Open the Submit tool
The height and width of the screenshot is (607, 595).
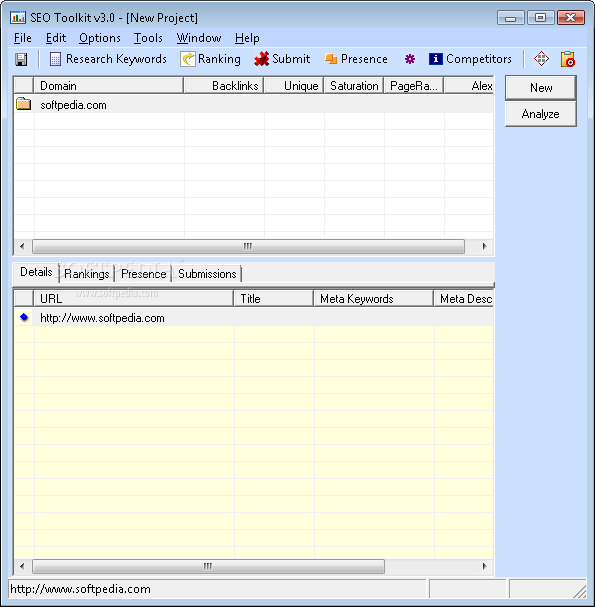click(282, 59)
